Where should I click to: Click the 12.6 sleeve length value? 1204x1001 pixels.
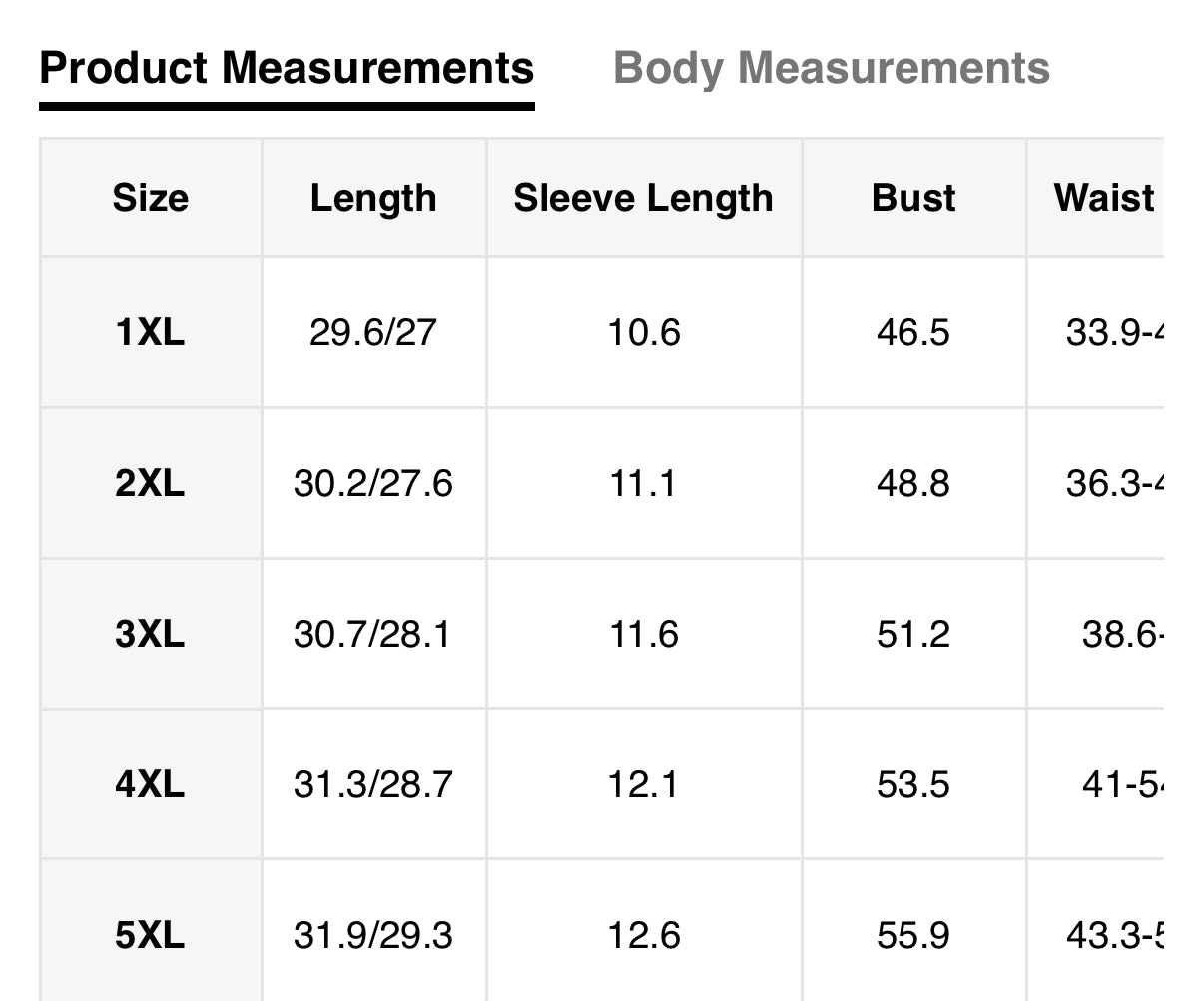644,935
